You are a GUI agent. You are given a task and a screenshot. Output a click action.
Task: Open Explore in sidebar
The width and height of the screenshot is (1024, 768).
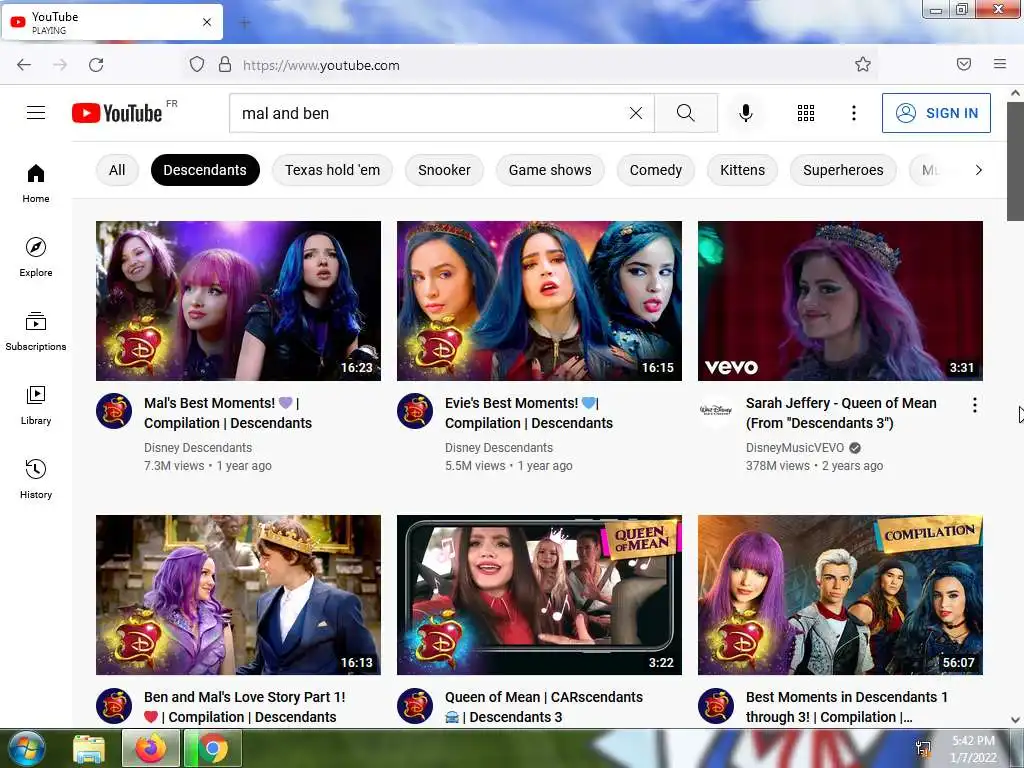click(x=36, y=257)
